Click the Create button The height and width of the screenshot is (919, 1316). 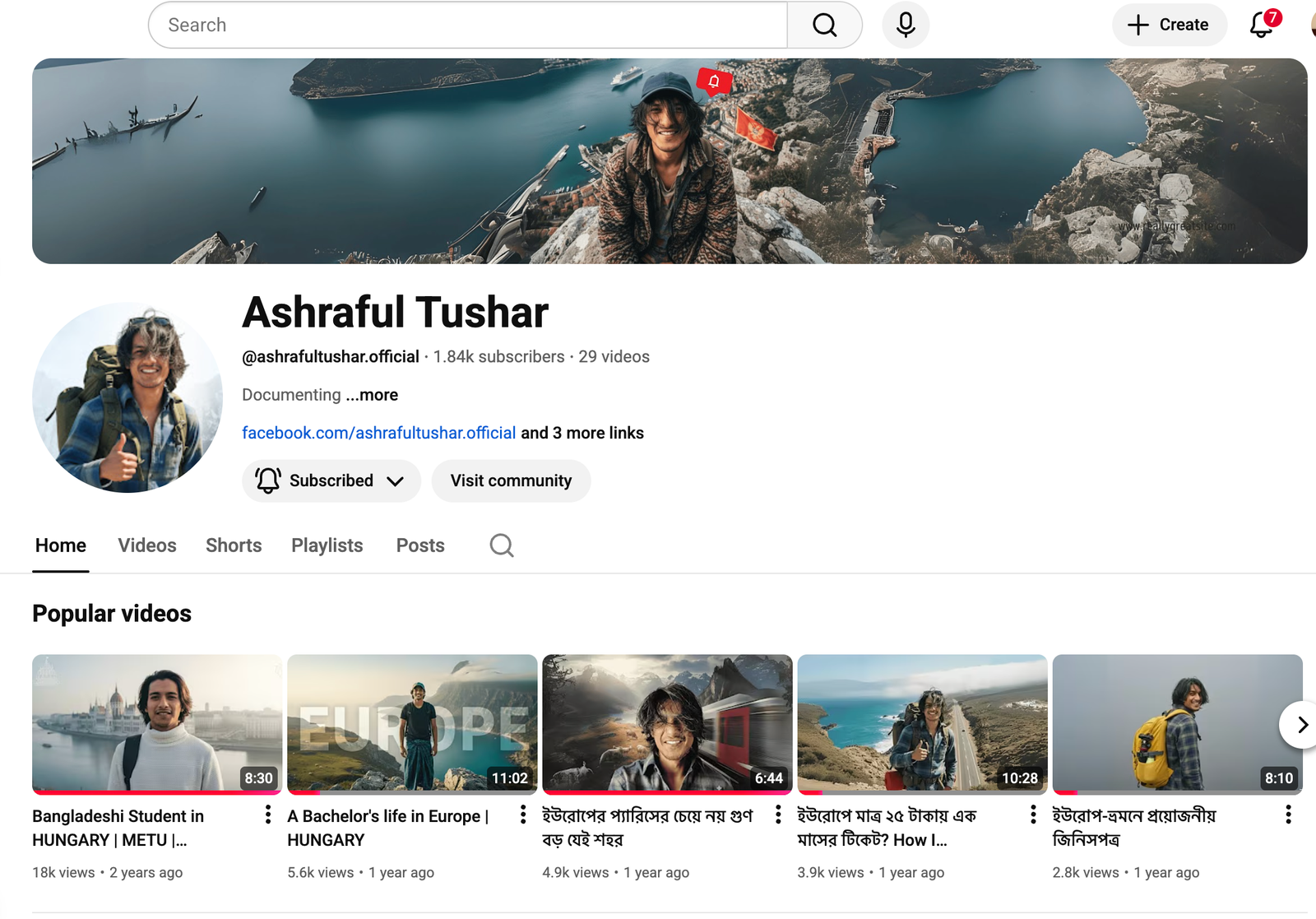[x=1169, y=26]
